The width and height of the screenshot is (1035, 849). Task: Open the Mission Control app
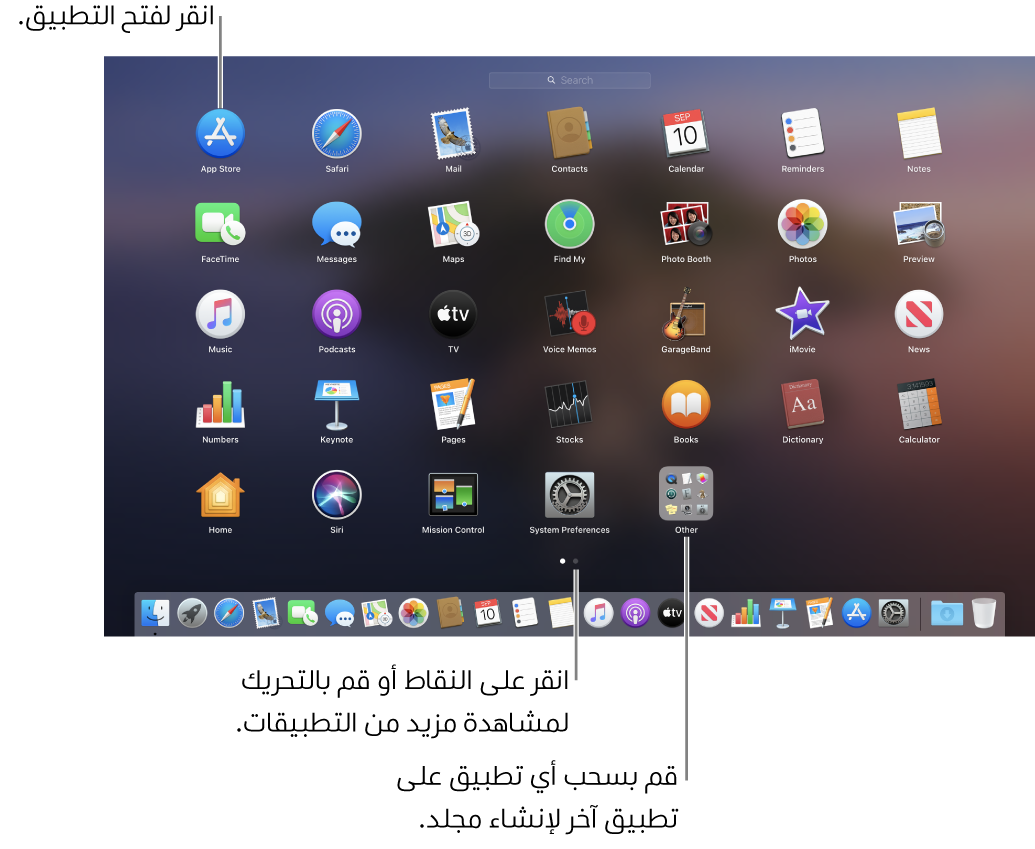(x=453, y=494)
